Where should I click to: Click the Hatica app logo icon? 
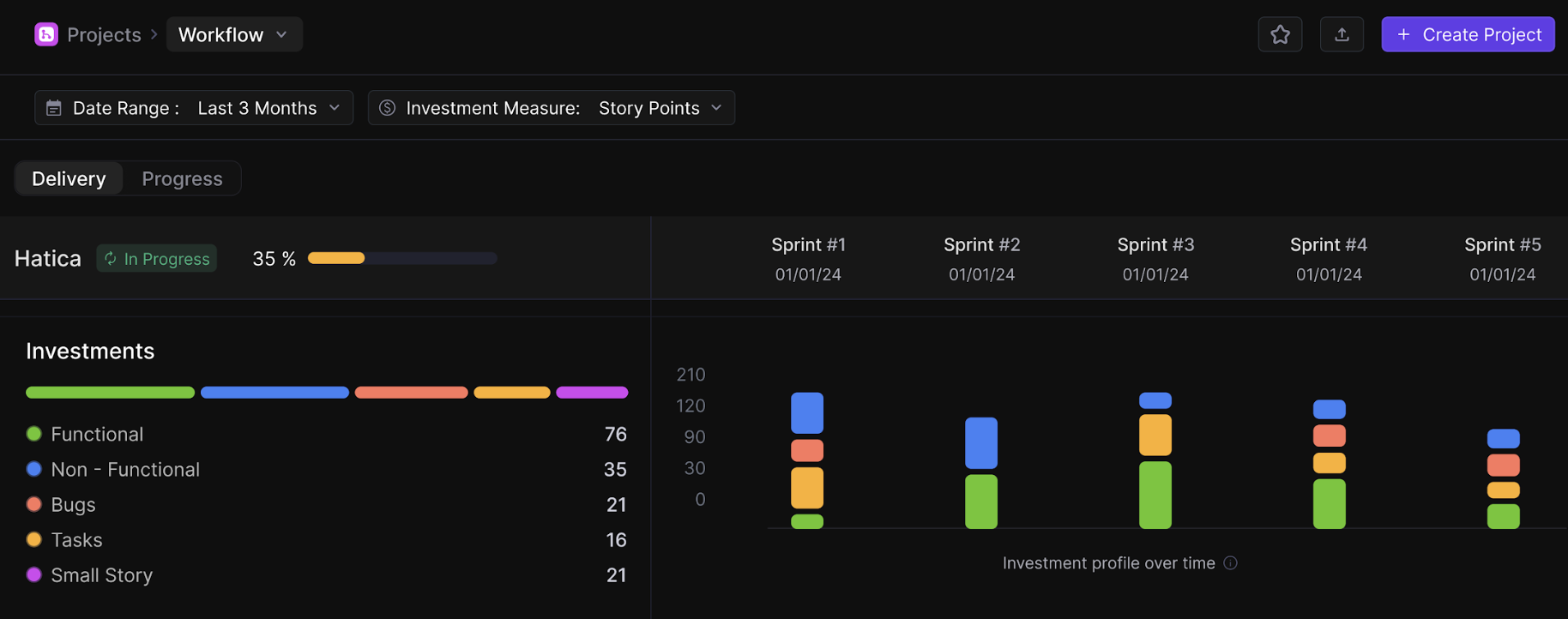[46, 34]
